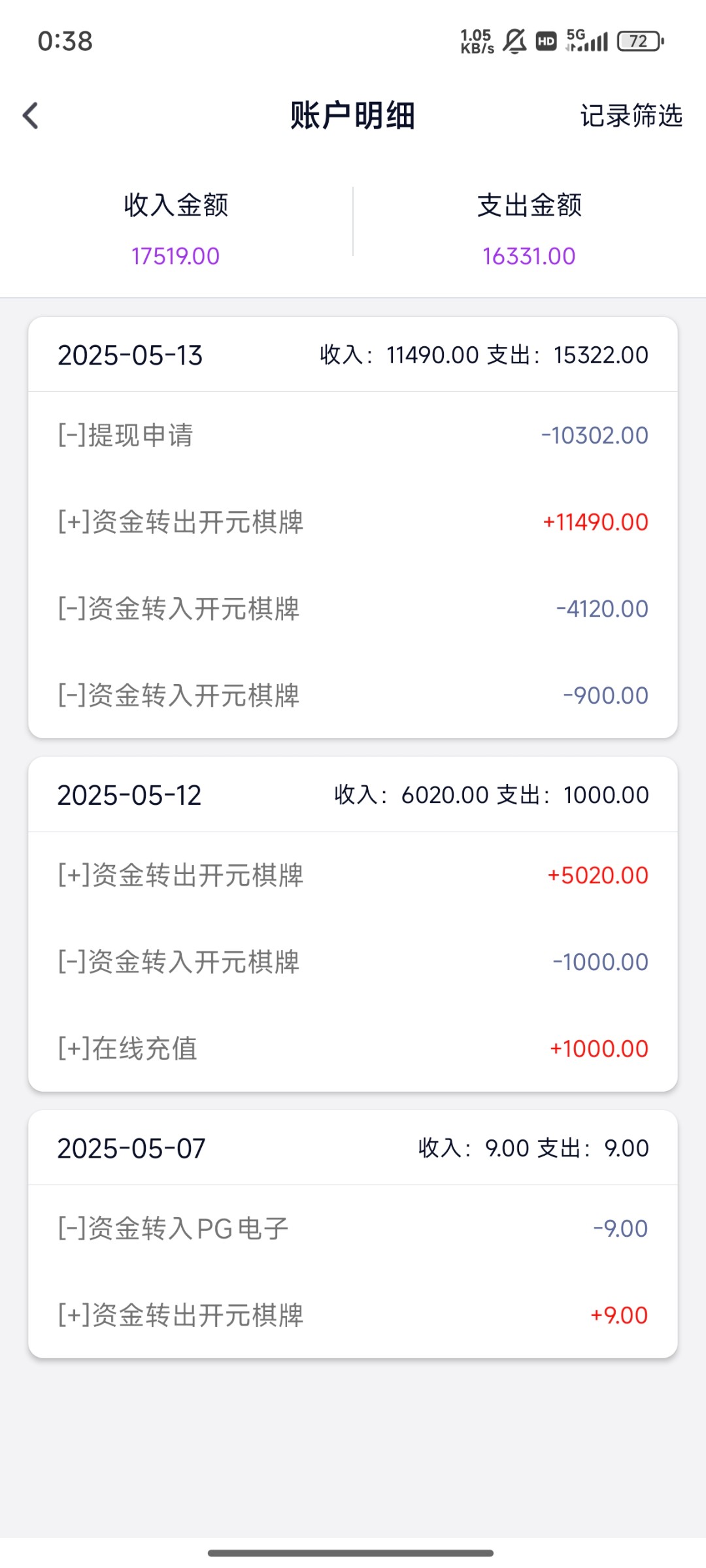The width and height of the screenshot is (706, 1568).
Task: Tap the 5G signal strength icon
Action: click(586, 41)
